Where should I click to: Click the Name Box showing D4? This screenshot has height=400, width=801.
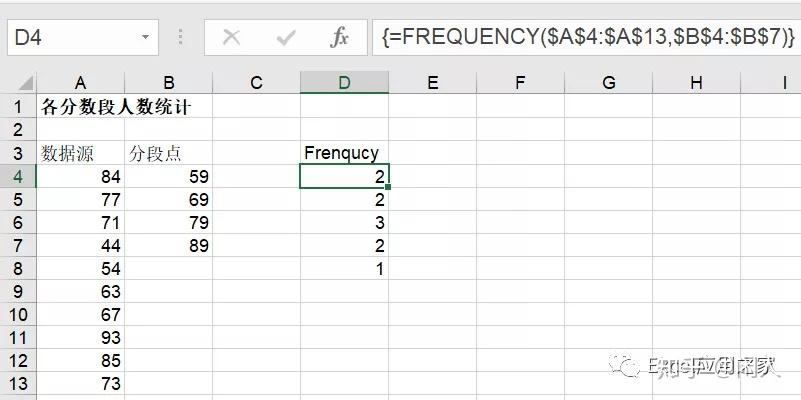pyautogui.click(x=83, y=37)
